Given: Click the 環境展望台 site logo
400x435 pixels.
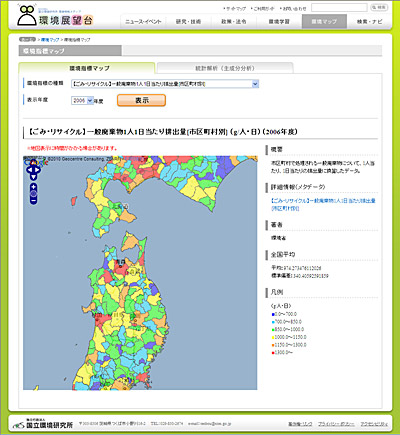Looking at the screenshot, I should (55, 16).
